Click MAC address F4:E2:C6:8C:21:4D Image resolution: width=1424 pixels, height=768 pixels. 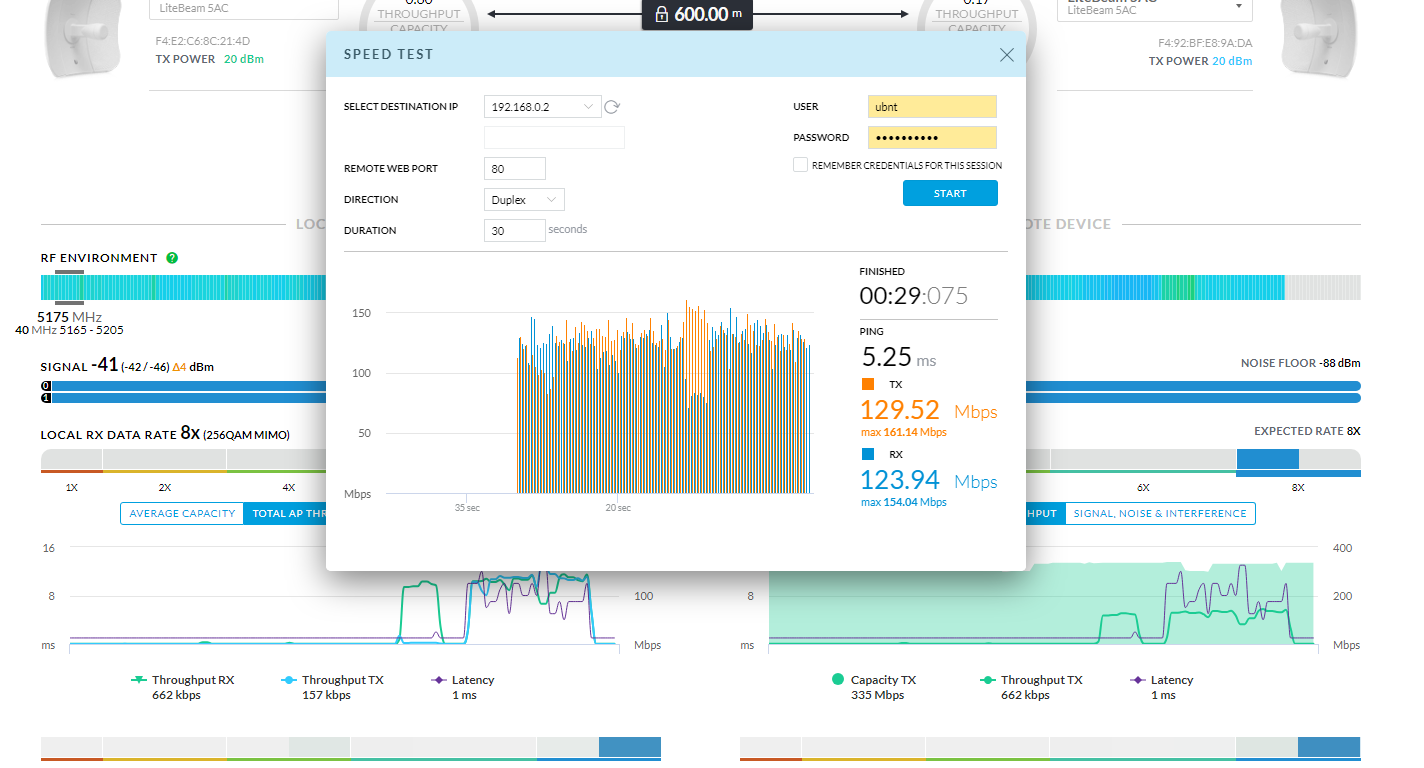[203, 41]
